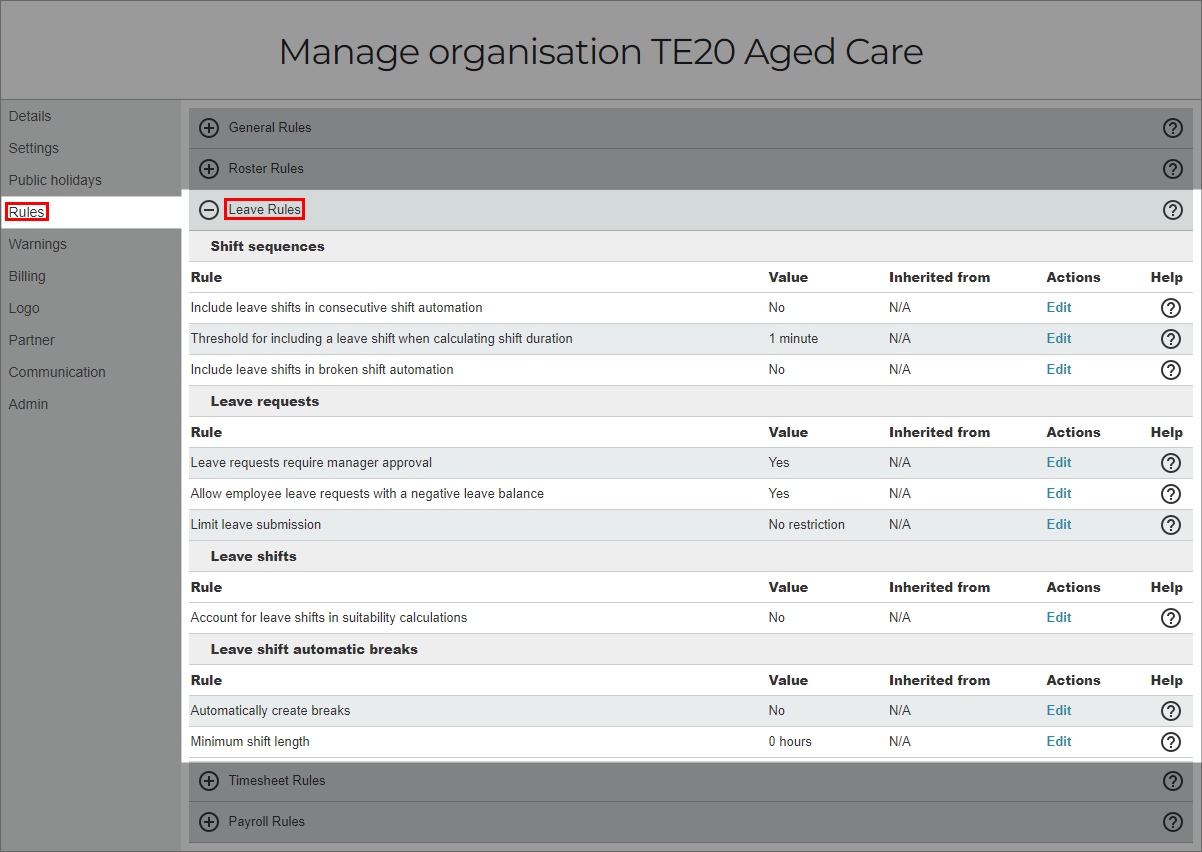Open help for Timesheet Rules section
The height and width of the screenshot is (852, 1202).
point(1173,781)
